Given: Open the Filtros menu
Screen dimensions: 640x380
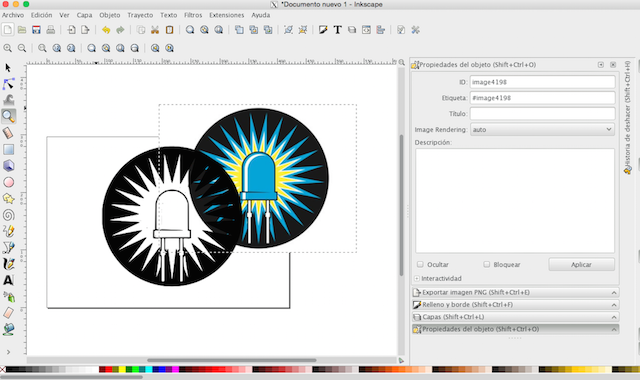Looking at the screenshot, I should (193, 15).
